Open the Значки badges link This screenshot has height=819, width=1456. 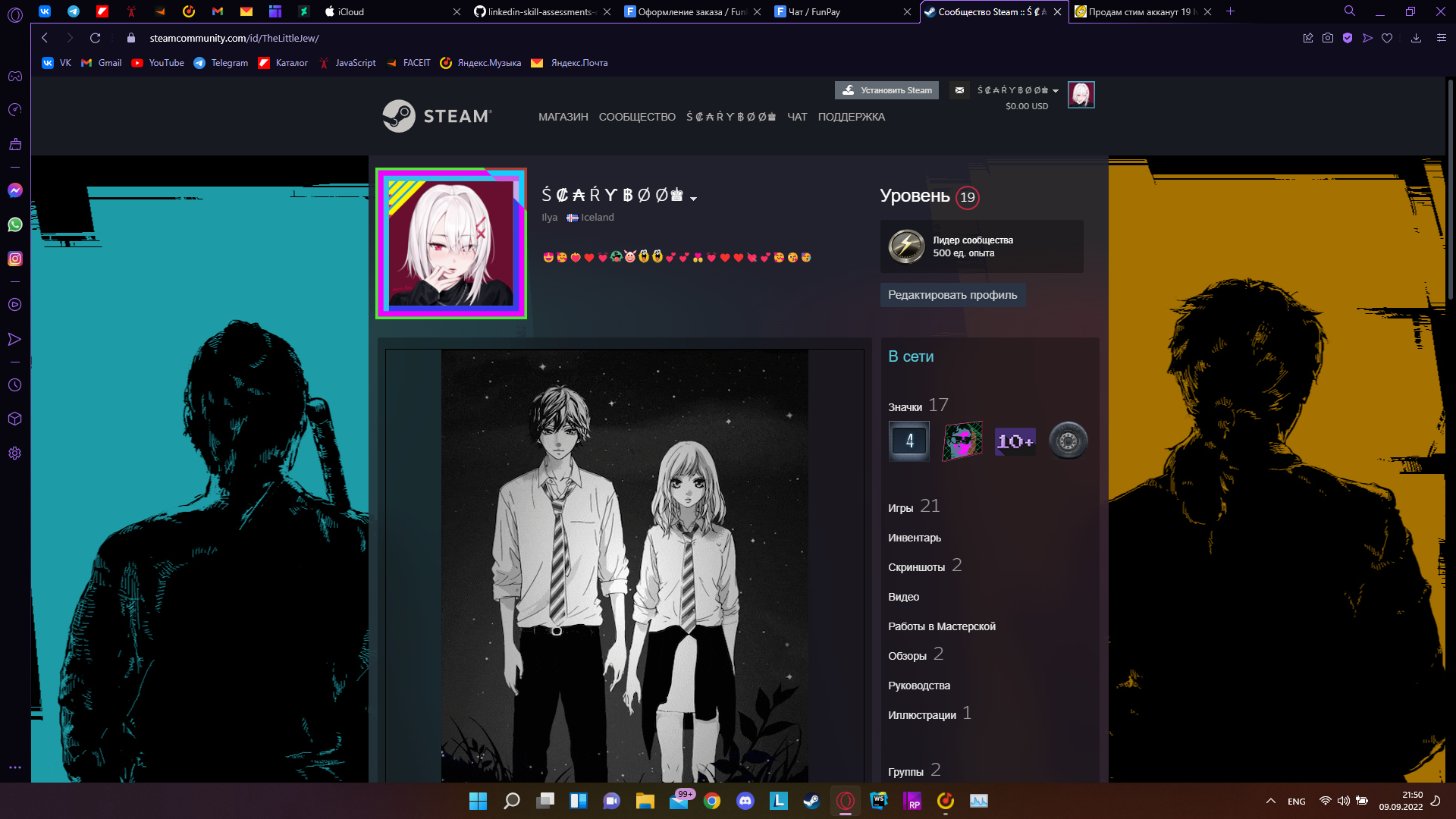click(905, 407)
